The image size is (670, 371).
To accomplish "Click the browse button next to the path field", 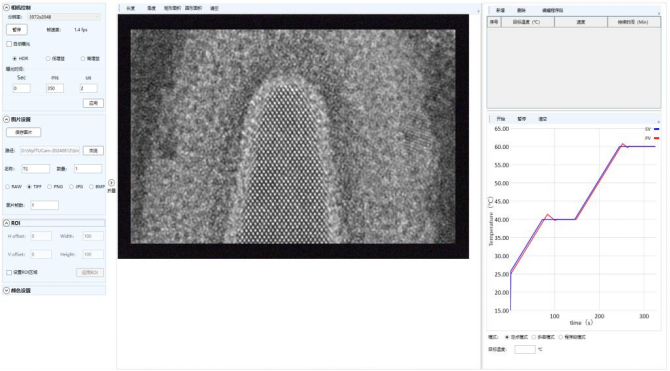I will (93, 150).
